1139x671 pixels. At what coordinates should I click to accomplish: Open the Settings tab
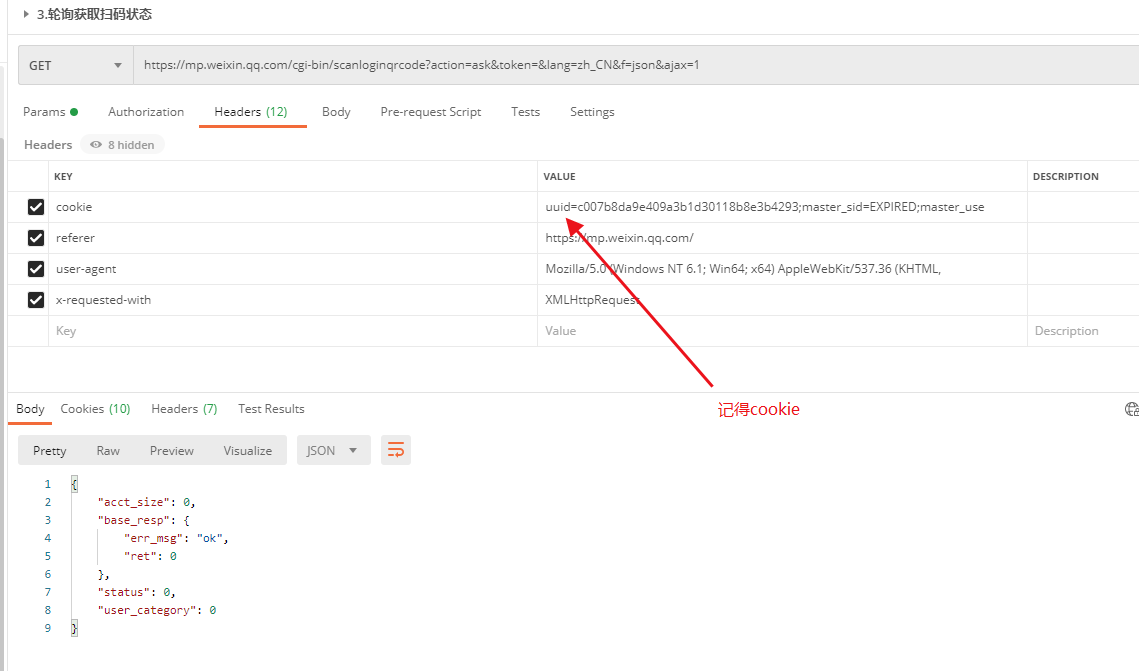(592, 112)
